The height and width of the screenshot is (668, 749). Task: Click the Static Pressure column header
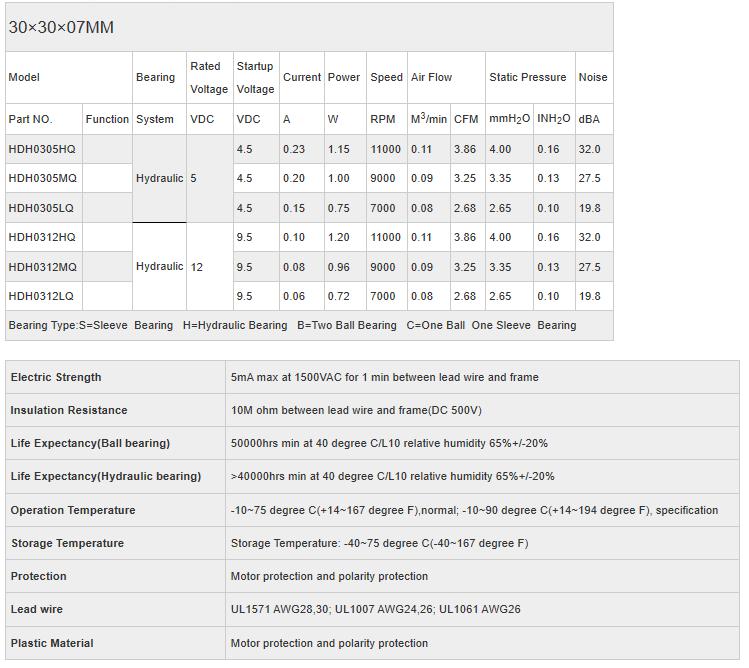pos(527,77)
